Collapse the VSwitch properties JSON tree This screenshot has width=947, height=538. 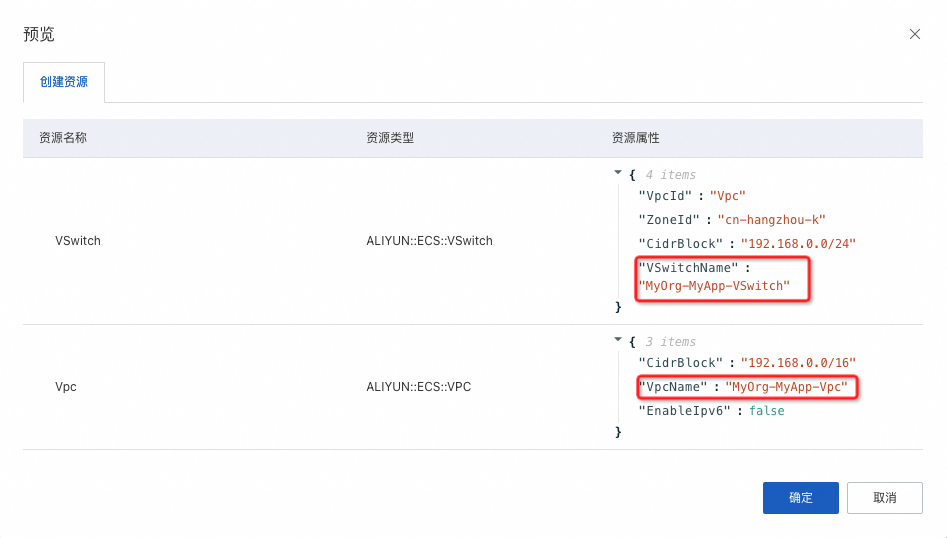(619, 173)
